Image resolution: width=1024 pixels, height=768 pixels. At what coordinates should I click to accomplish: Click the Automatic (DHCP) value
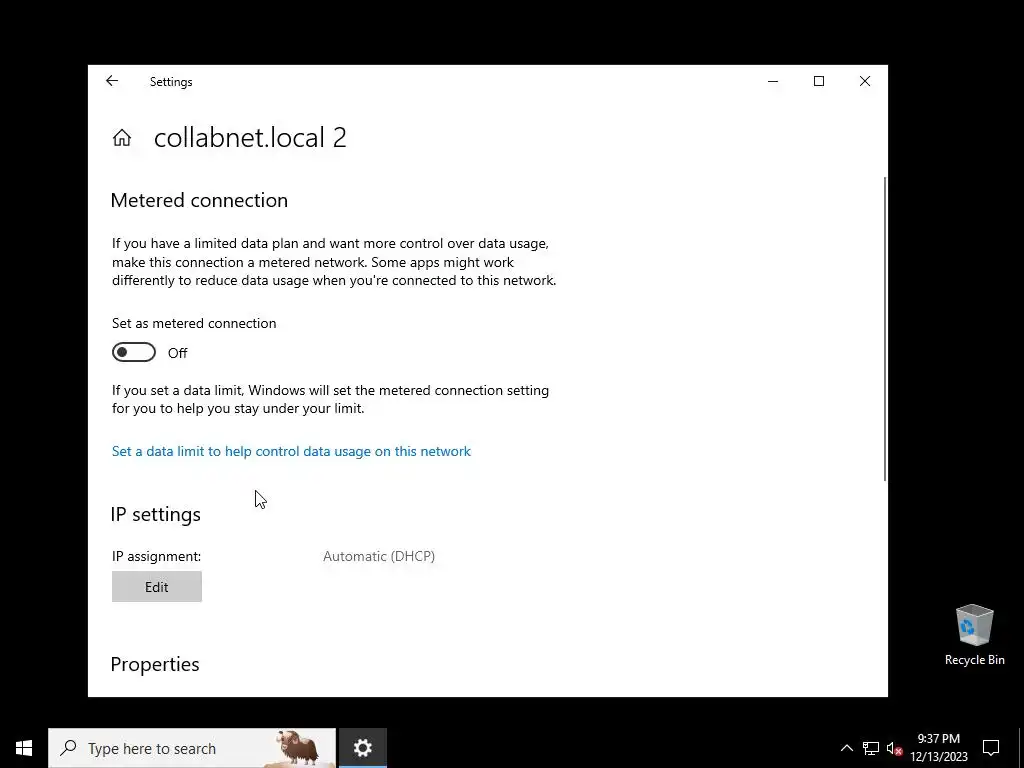[x=379, y=556]
